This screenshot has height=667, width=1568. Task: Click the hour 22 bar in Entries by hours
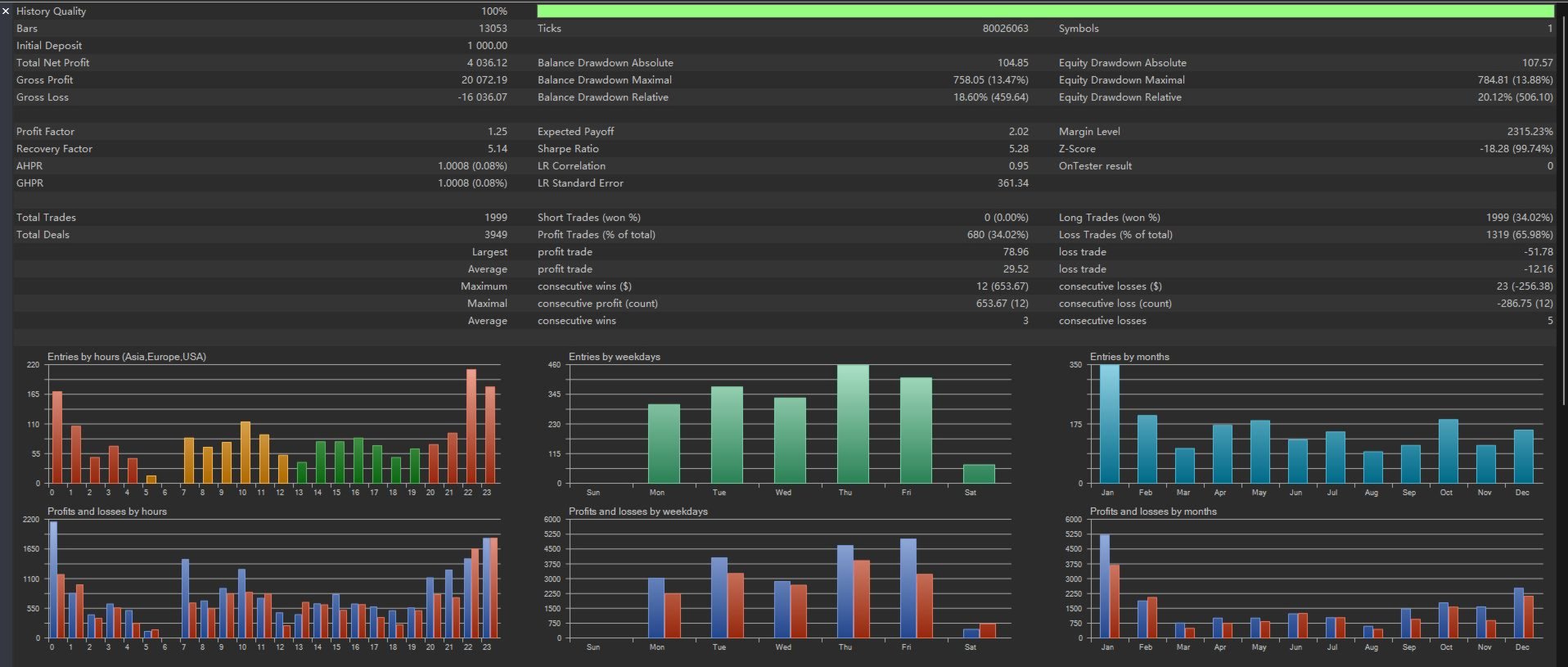click(471, 426)
